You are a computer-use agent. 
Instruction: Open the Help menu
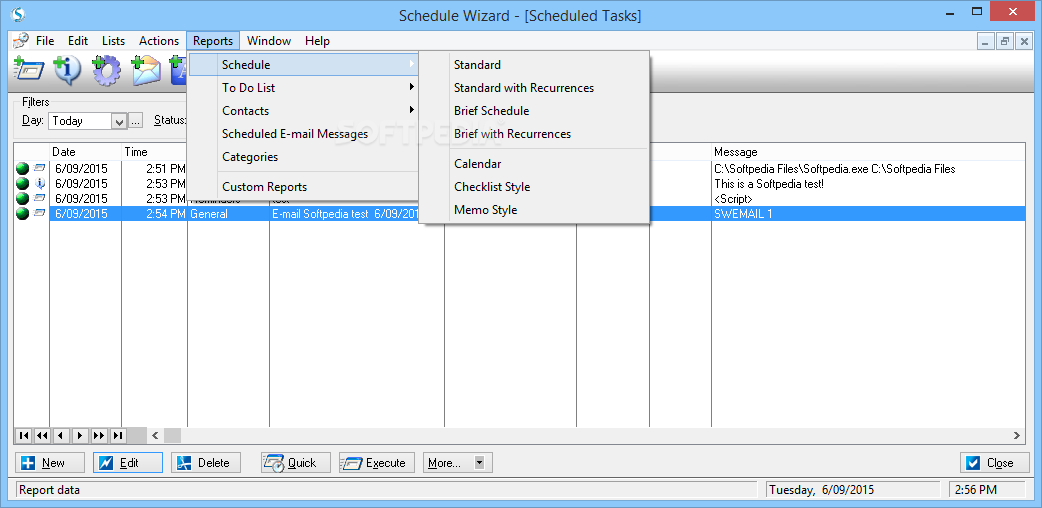point(317,41)
